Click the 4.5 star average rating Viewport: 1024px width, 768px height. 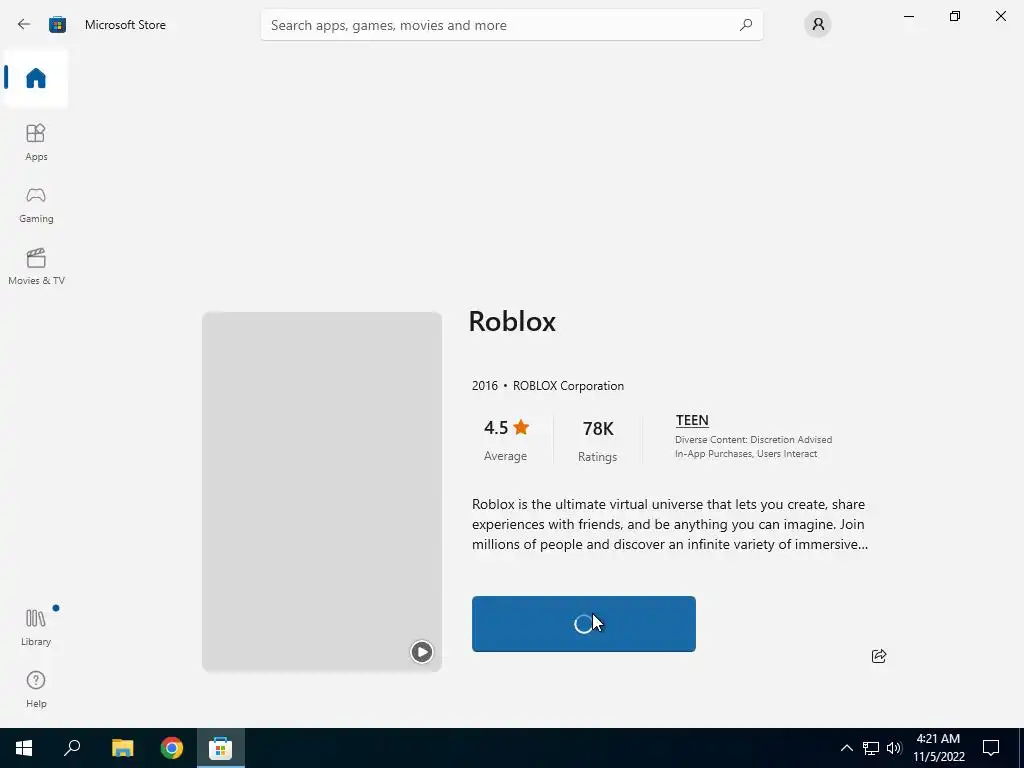[x=506, y=440]
